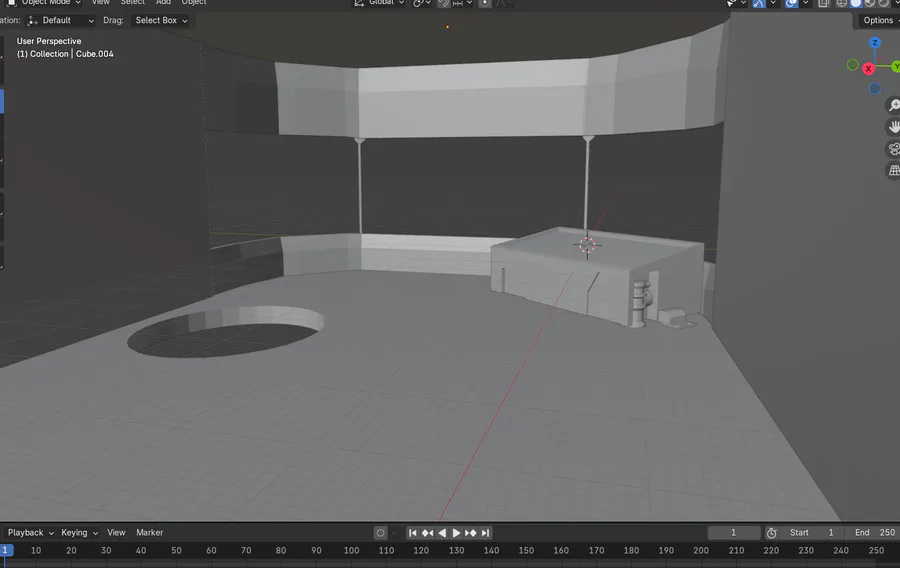This screenshot has height=568, width=900.
Task: Switch to rendered viewport shading
Action: pos(883,3)
